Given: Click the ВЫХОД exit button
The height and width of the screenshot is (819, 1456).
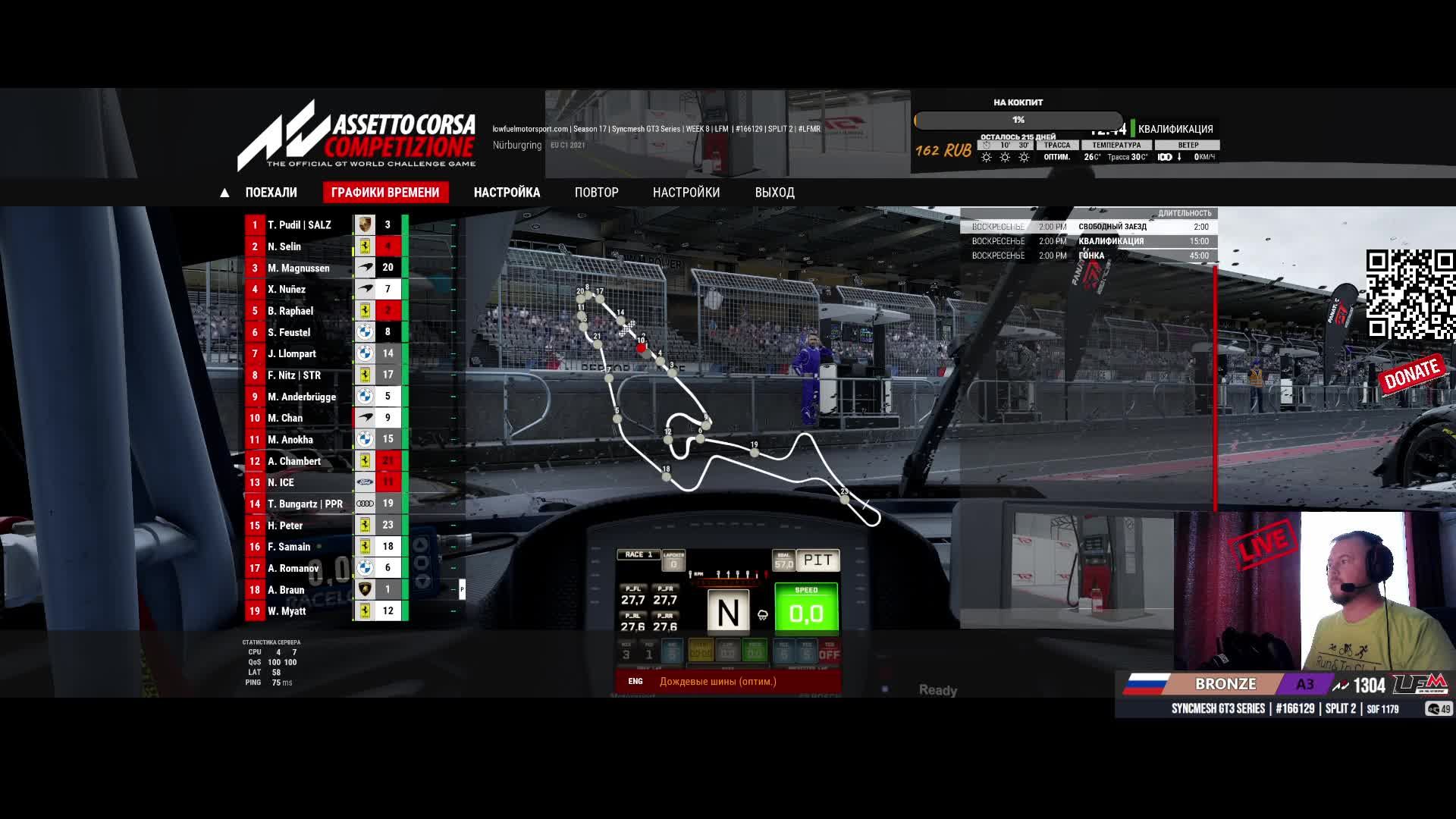Looking at the screenshot, I should coord(774,193).
